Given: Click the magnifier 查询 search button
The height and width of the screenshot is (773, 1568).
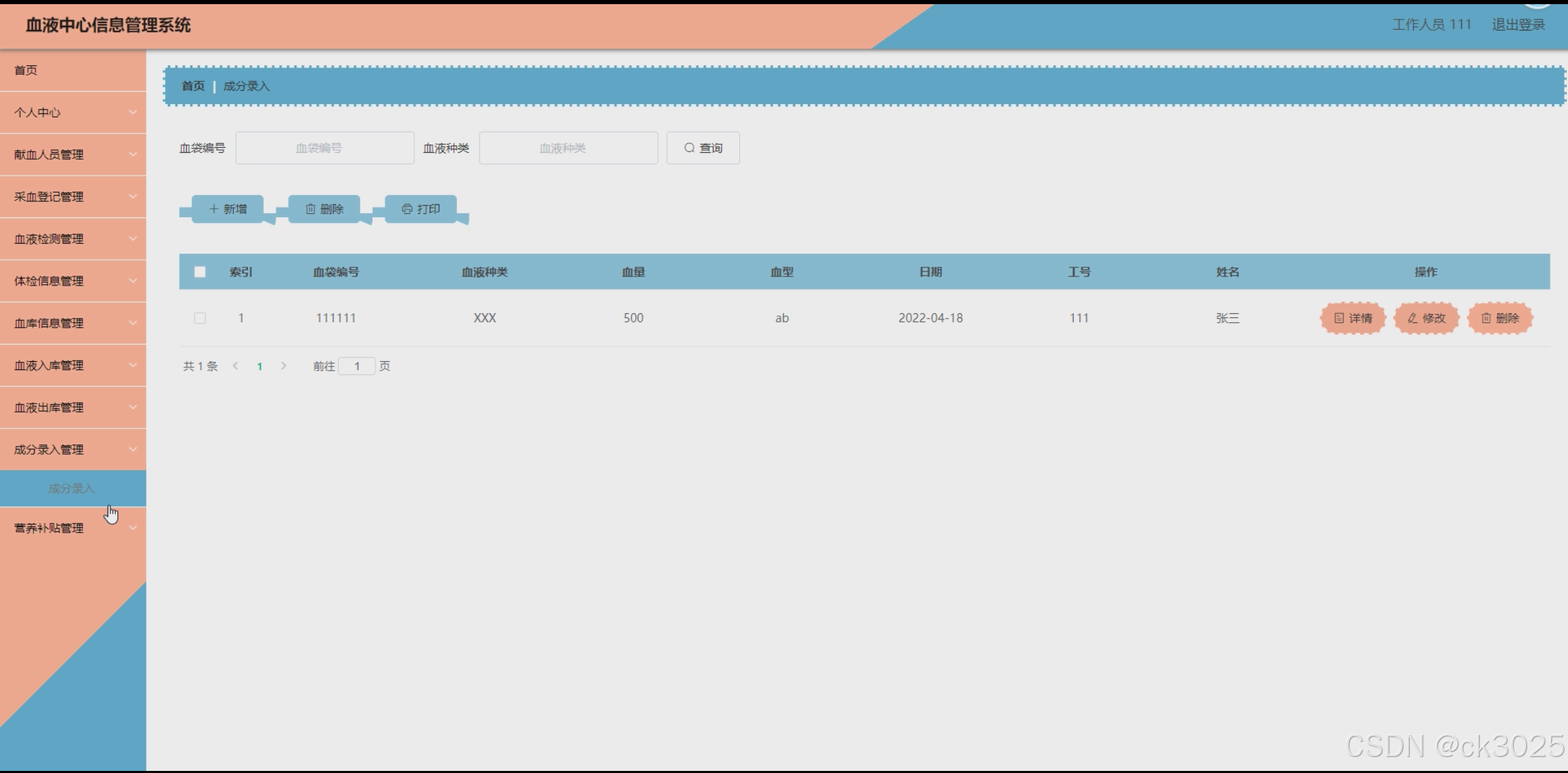Looking at the screenshot, I should point(703,148).
